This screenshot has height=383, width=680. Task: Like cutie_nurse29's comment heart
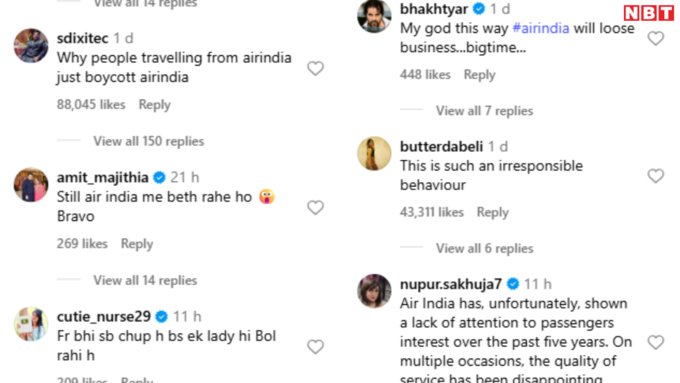(x=315, y=347)
